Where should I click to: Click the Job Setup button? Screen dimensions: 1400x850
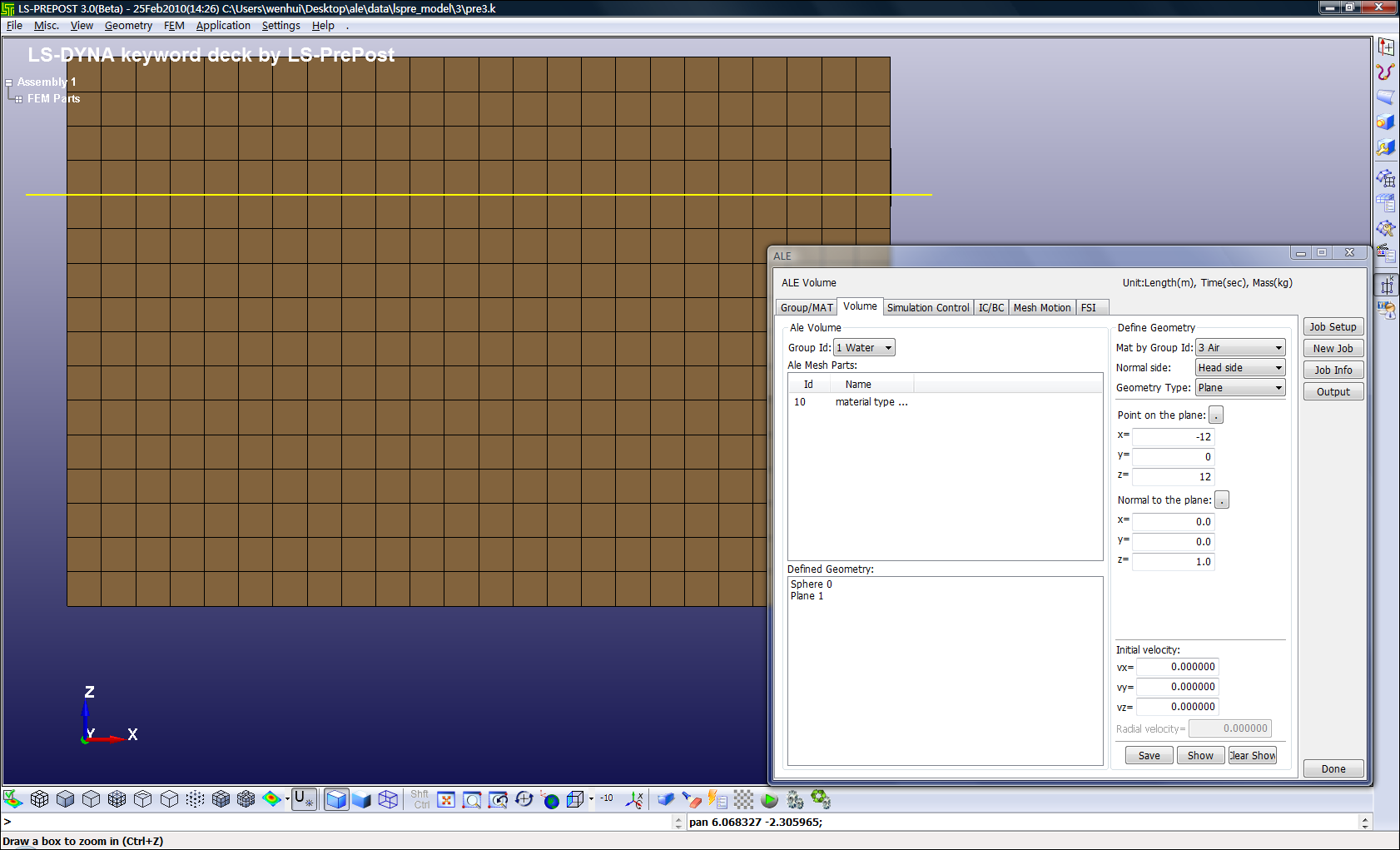point(1333,327)
